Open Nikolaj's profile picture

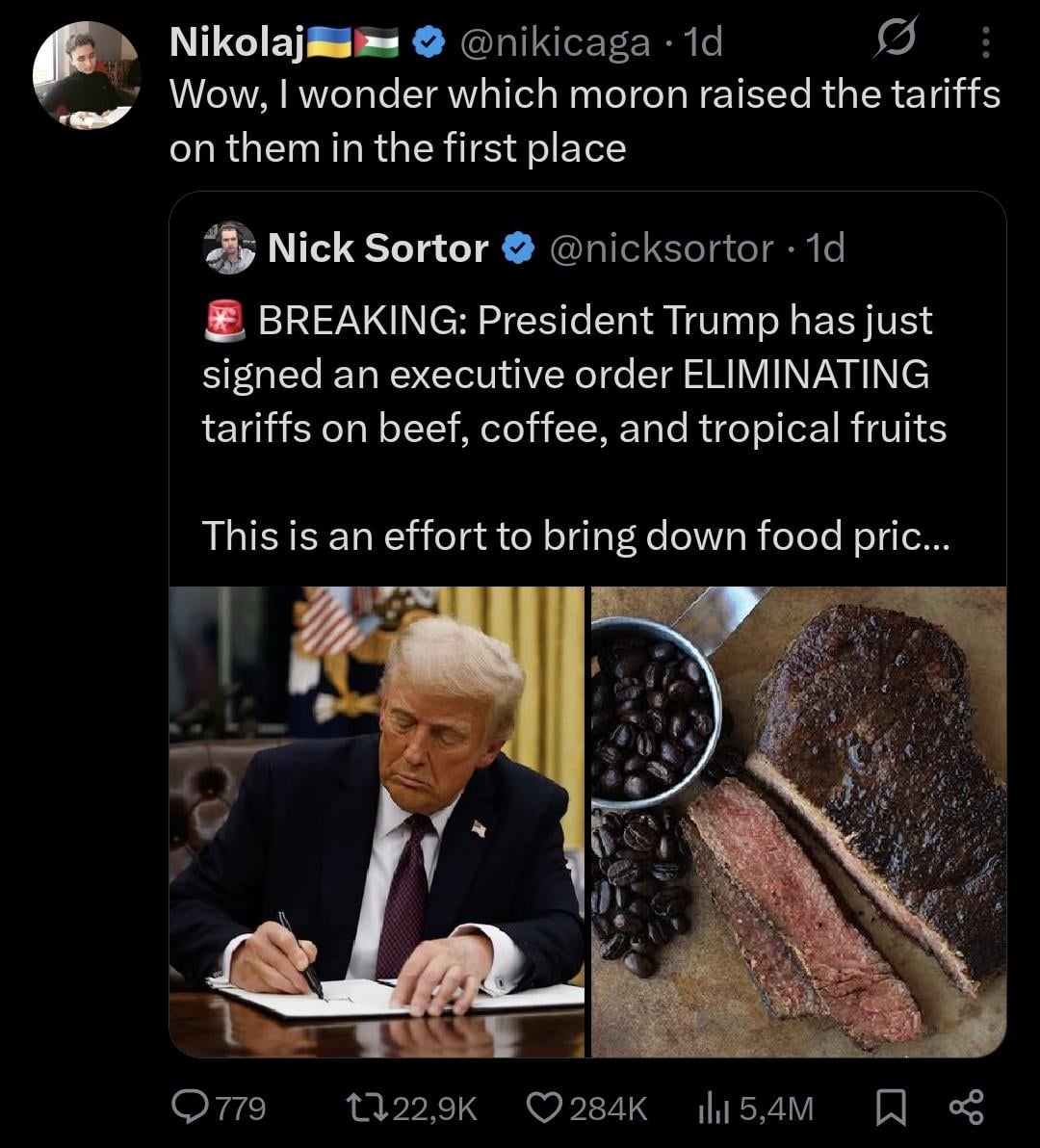(87, 75)
